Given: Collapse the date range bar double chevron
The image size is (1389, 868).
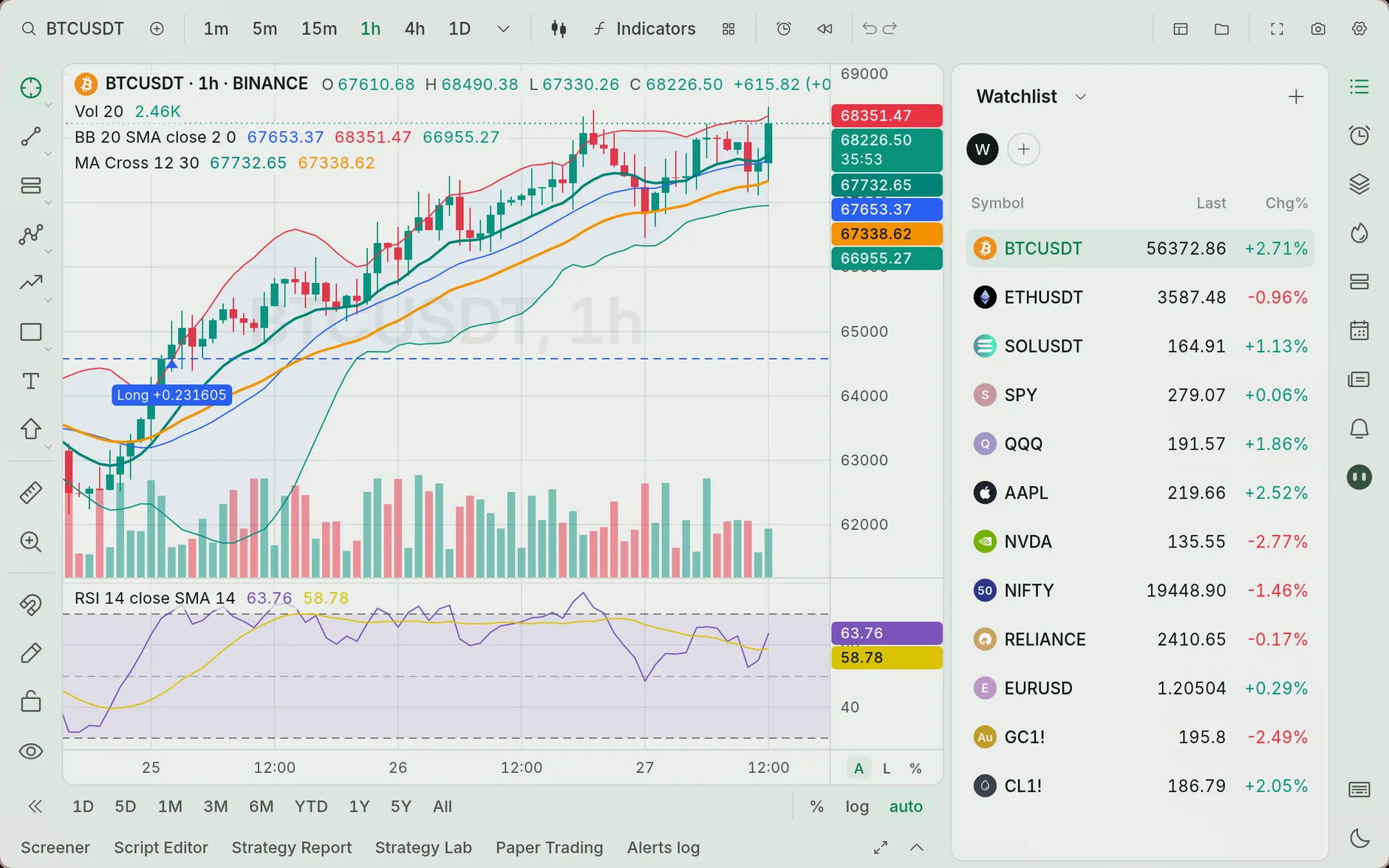Looking at the screenshot, I should 35,807.
